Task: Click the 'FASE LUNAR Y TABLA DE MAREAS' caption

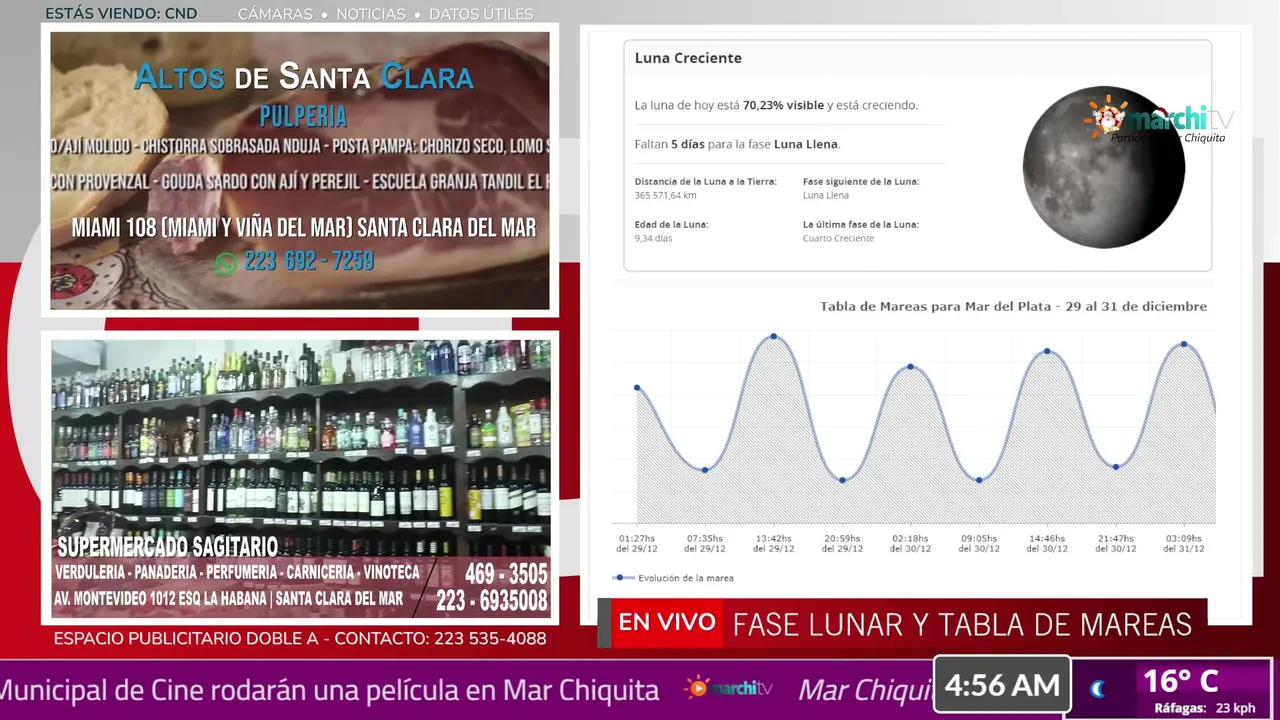Action: pos(962,625)
